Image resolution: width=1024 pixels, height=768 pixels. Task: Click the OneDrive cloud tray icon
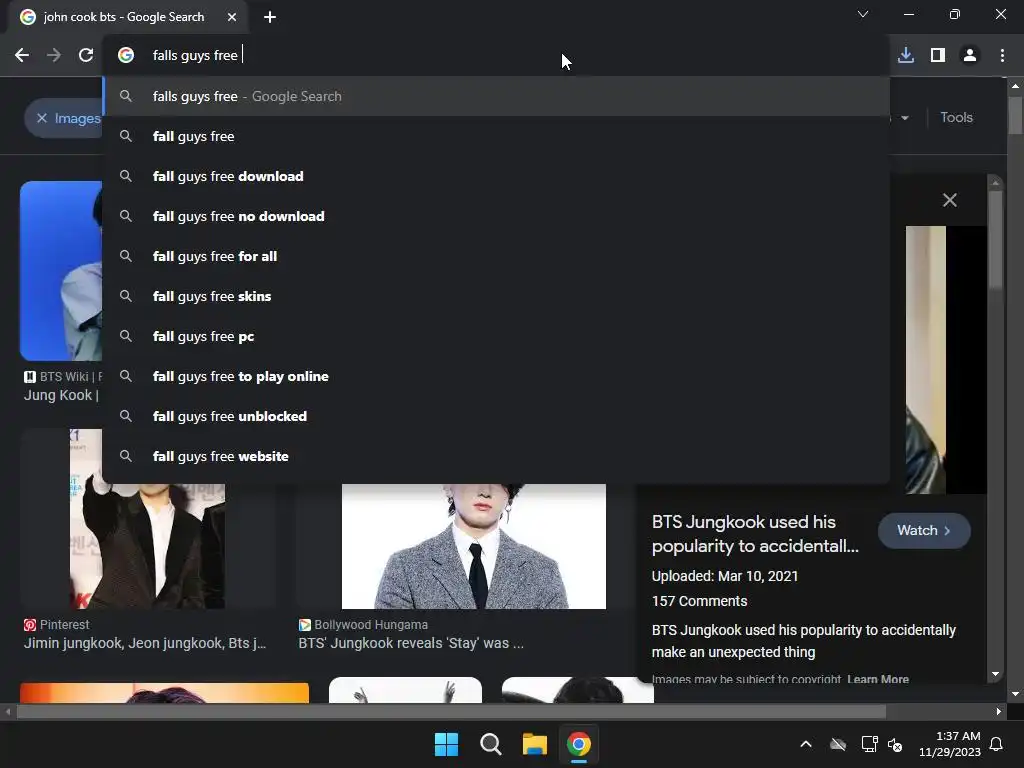point(838,744)
